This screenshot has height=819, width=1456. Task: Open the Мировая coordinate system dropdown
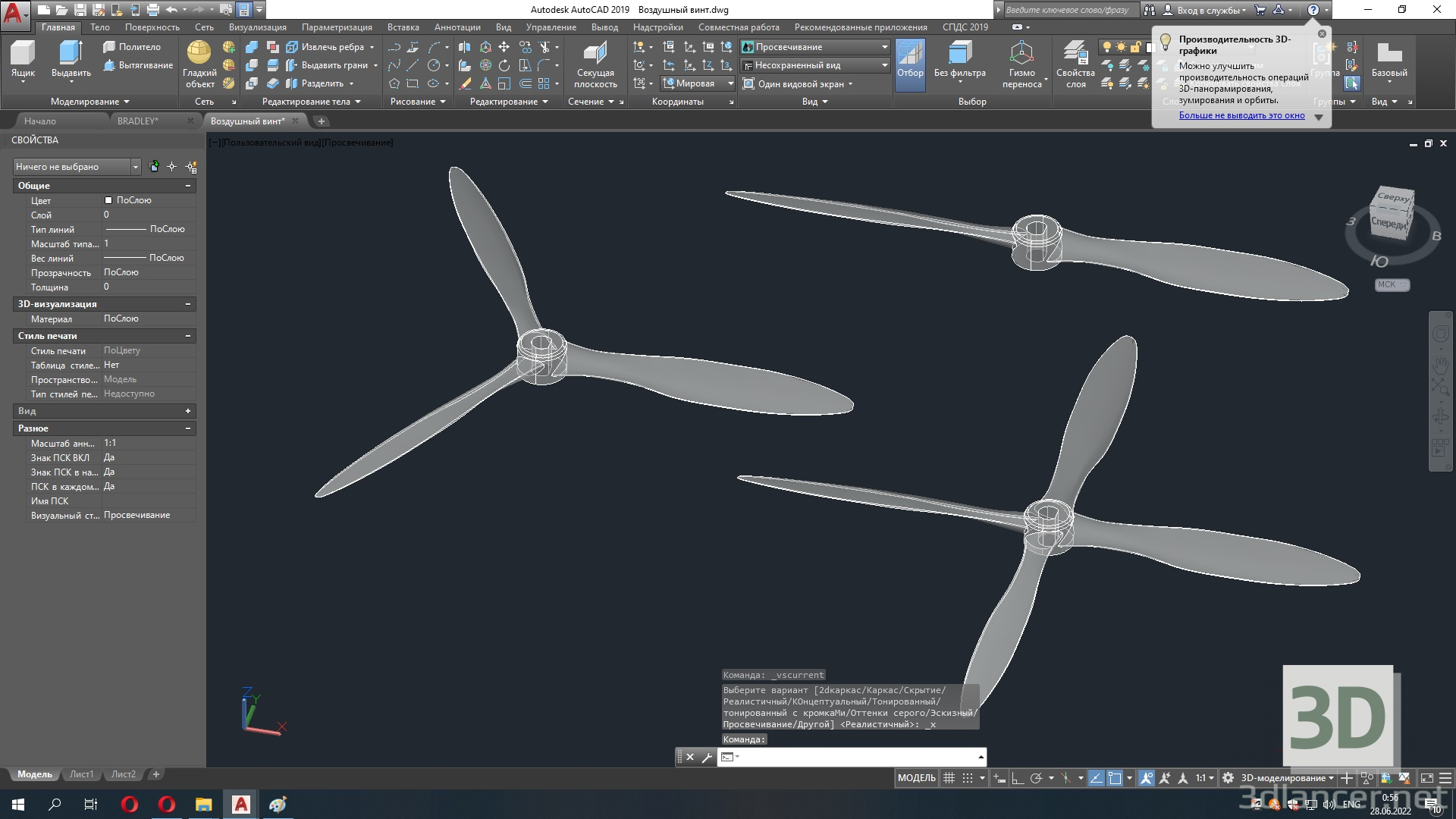tap(698, 83)
